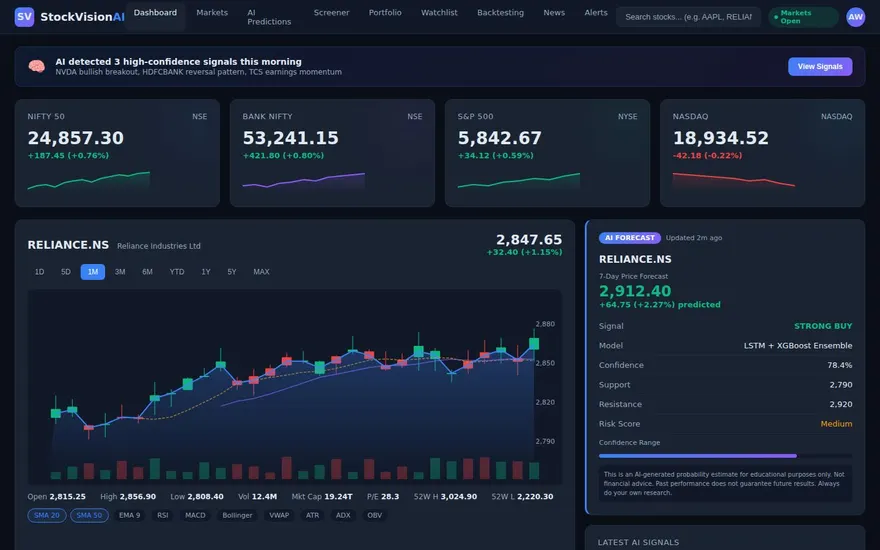The width and height of the screenshot is (880, 550).
Task: Select the 5D chart range
Action: pyautogui.click(x=66, y=272)
